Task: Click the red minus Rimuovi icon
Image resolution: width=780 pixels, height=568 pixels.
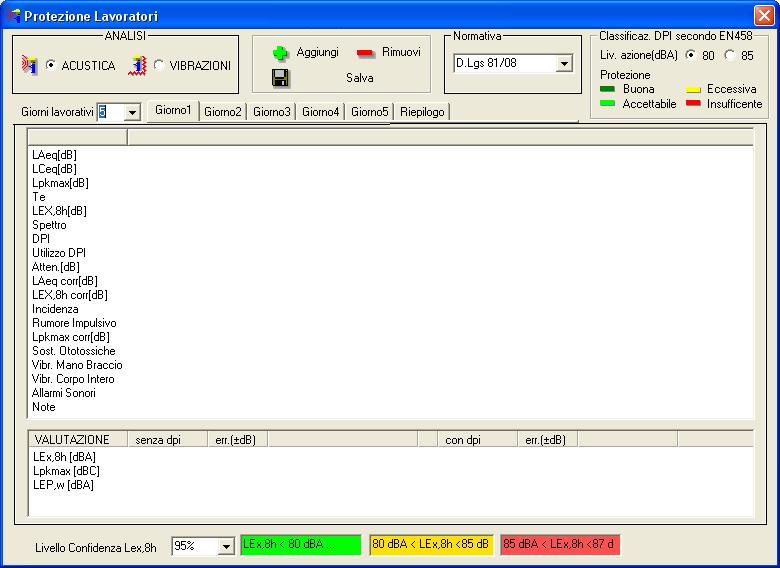Action: pyautogui.click(x=366, y=53)
